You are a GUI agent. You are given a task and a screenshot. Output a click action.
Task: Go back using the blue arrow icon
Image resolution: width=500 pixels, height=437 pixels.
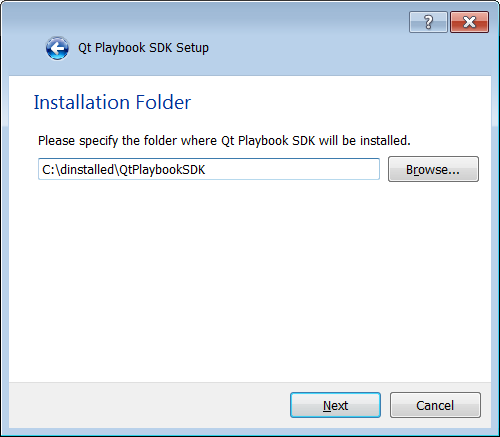pos(57,48)
